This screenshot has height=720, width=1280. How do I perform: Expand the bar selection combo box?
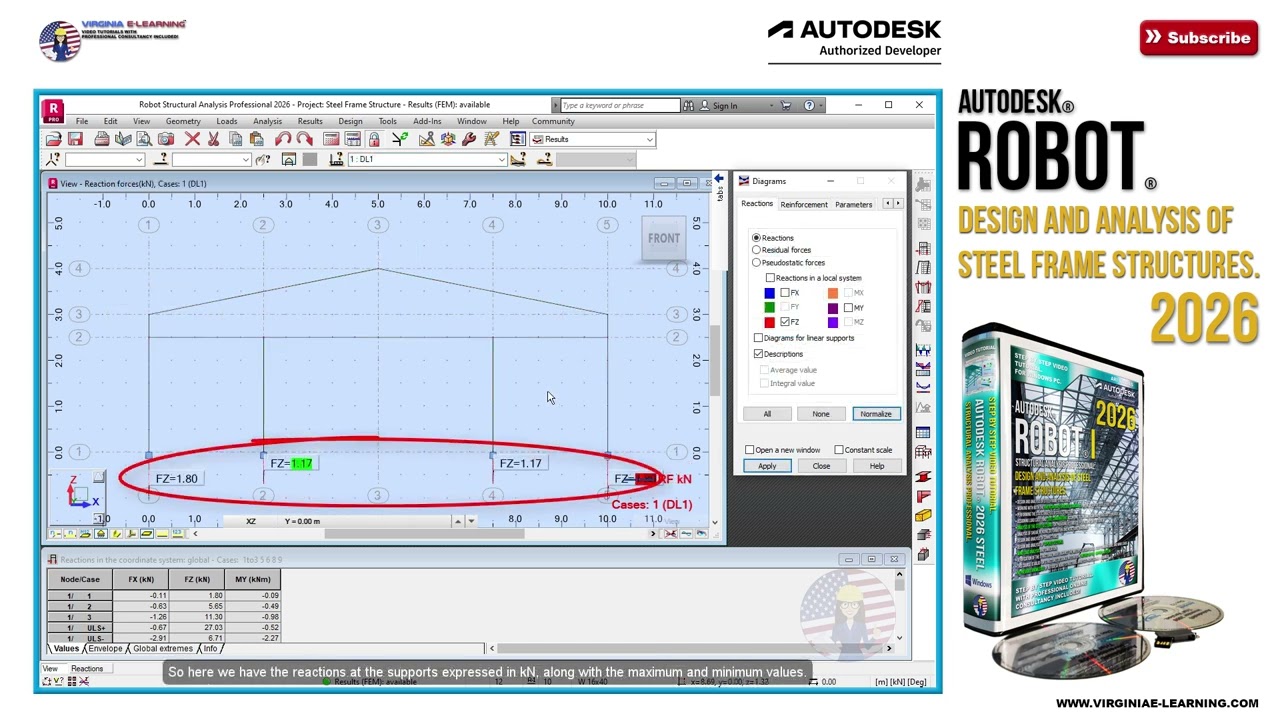pyautogui.click(x=245, y=159)
